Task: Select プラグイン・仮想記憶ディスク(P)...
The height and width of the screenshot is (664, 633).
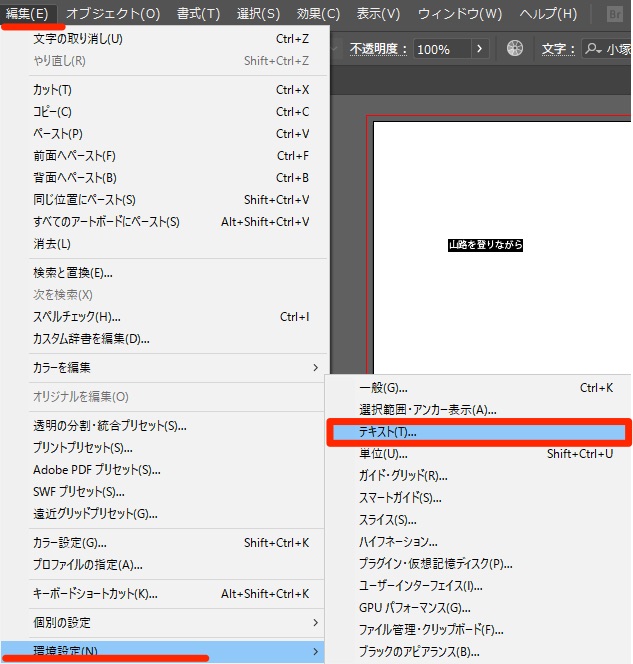Action: click(x=478, y=564)
